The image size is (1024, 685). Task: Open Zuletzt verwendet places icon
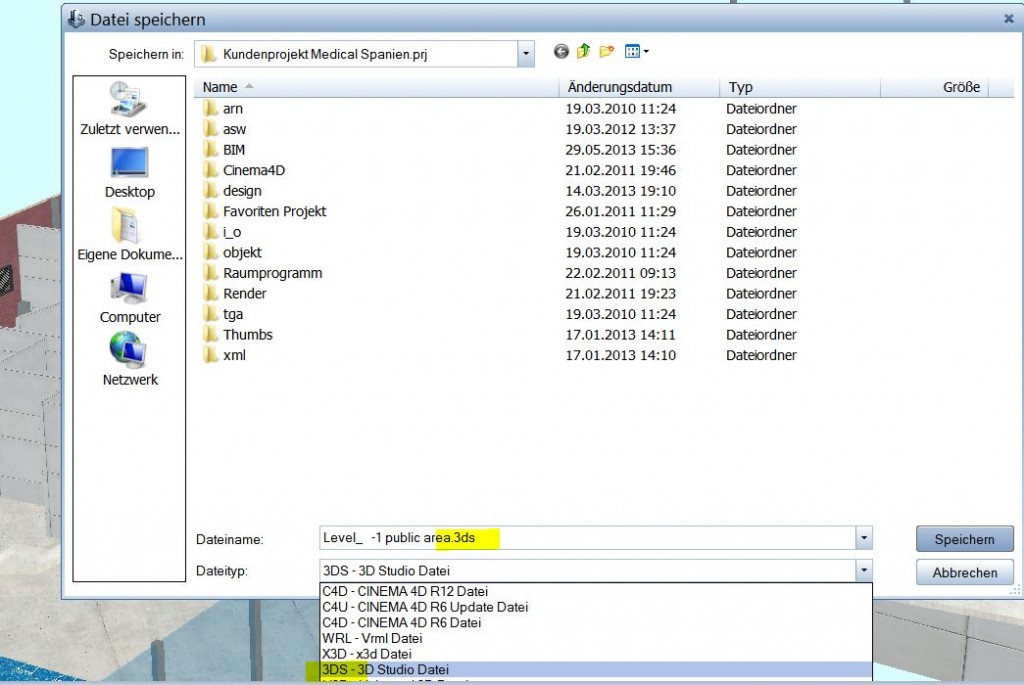(x=130, y=110)
